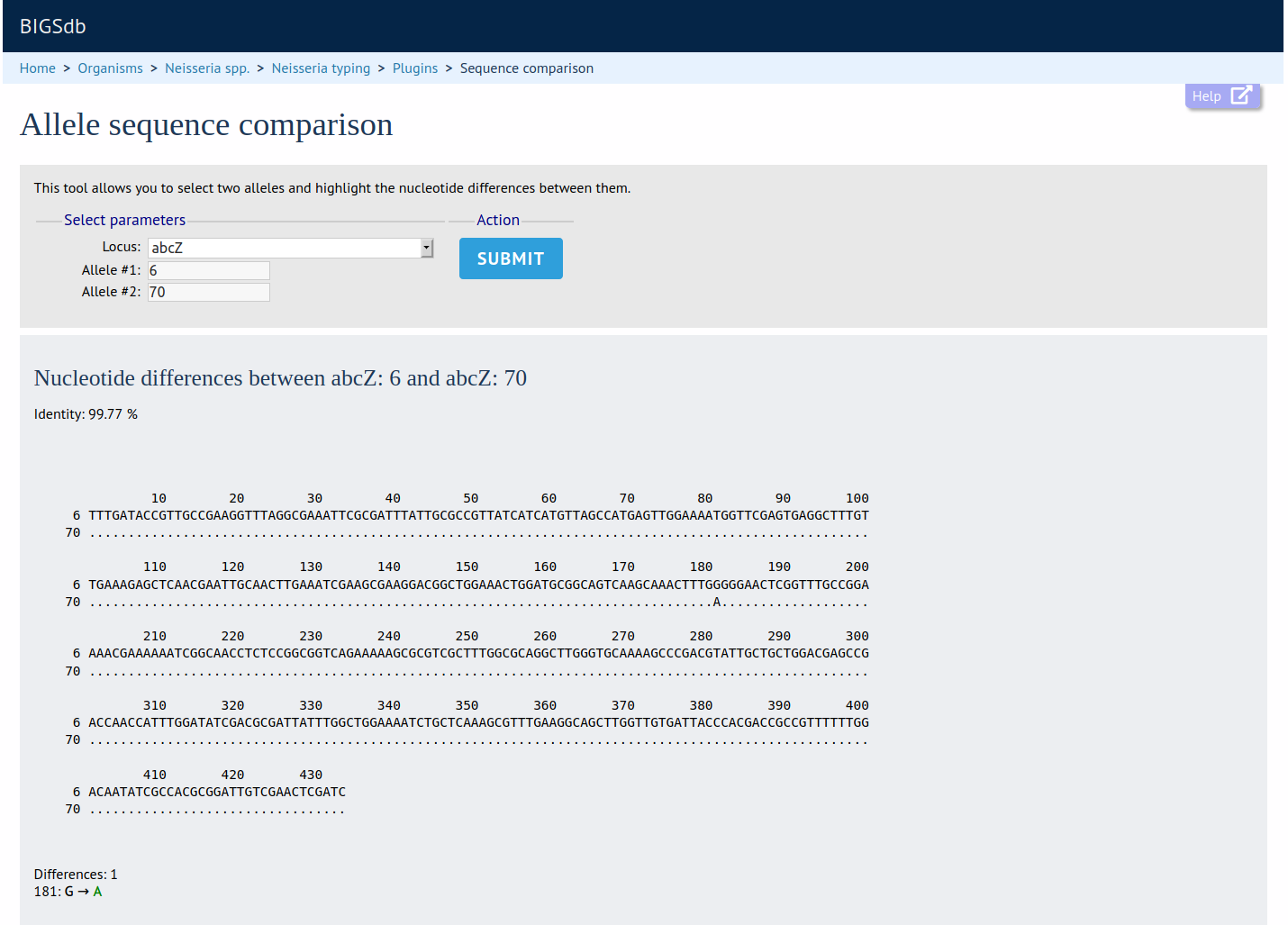Focus the Allele #1 input field

(209, 270)
